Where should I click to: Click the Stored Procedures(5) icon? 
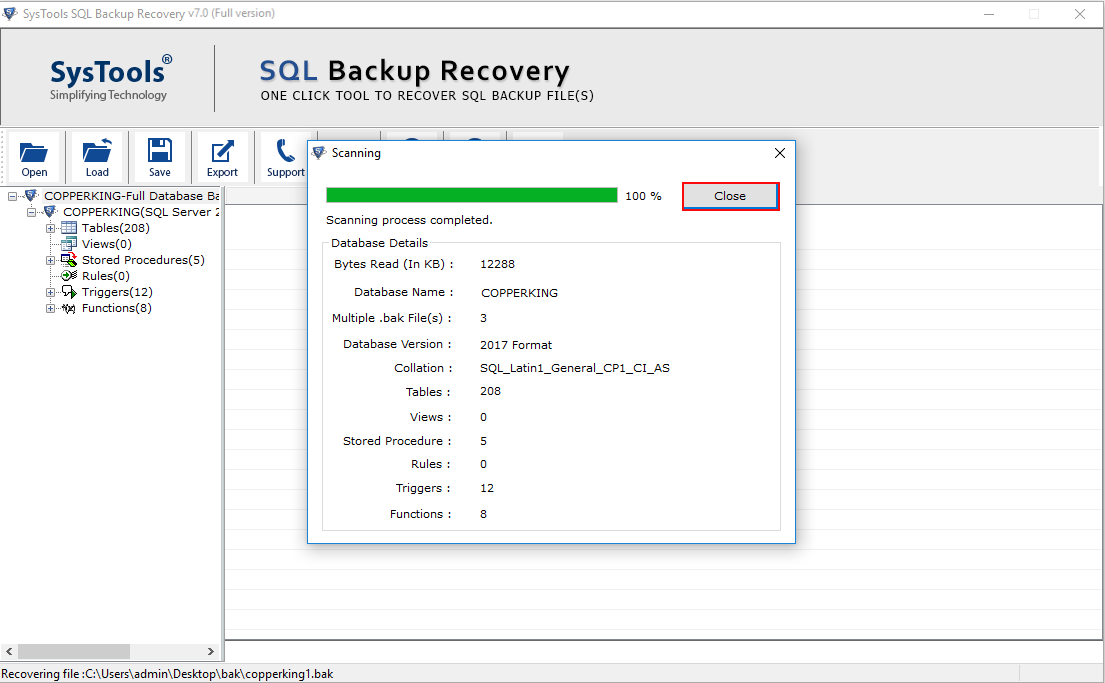pyautogui.click(x=69, y=260)
